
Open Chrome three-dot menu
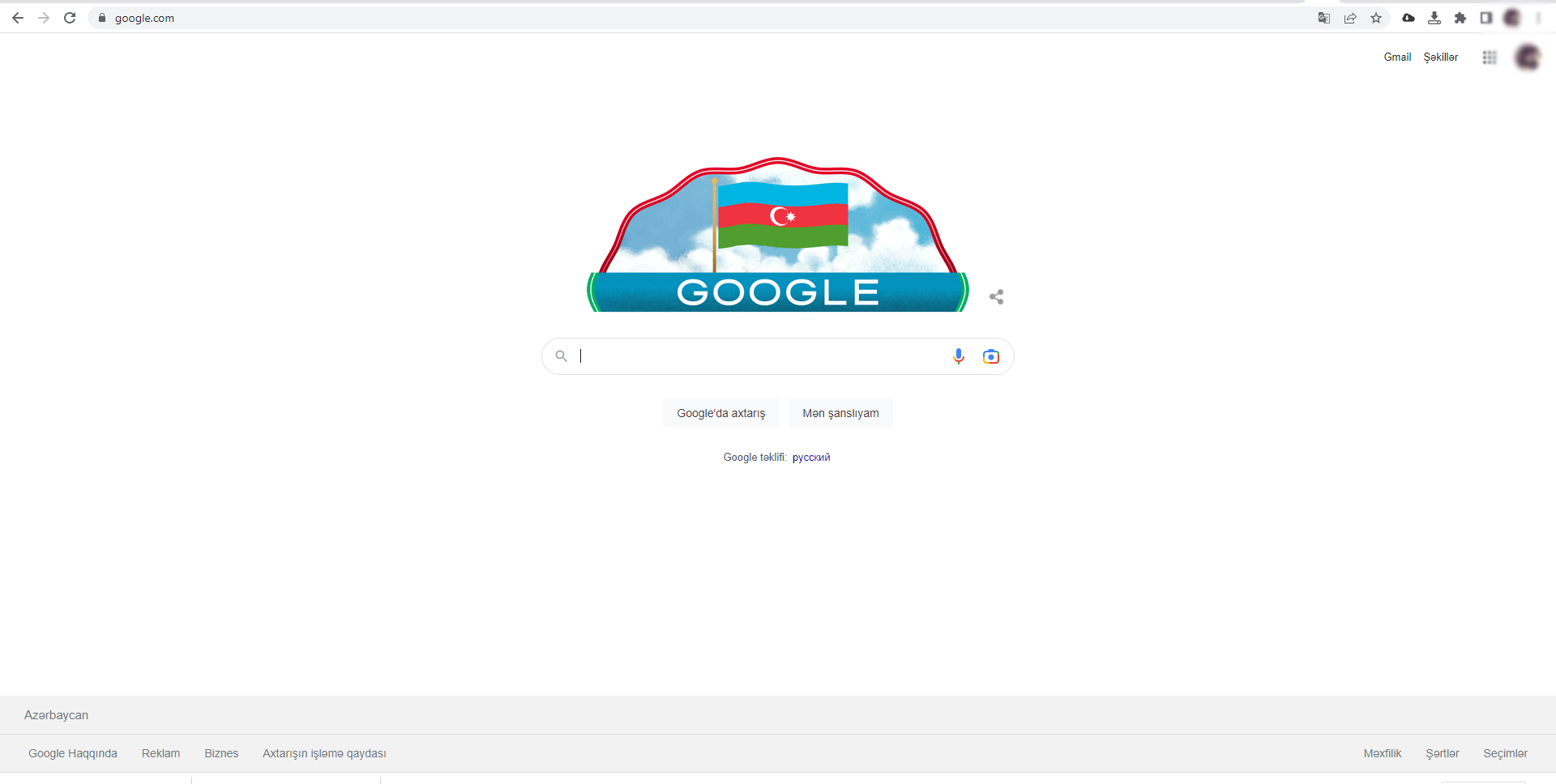1538,18
